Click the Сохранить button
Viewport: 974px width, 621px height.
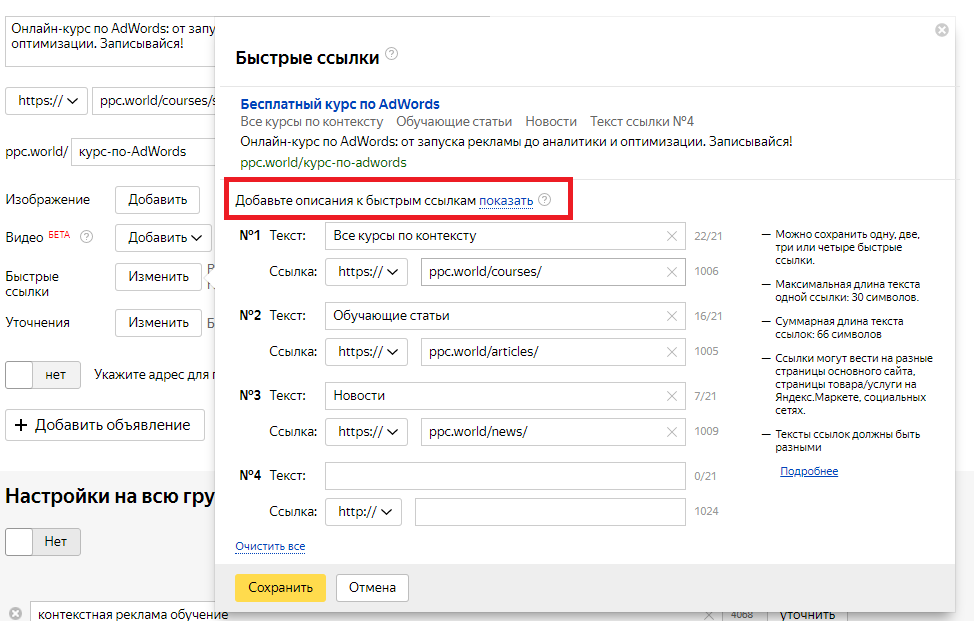[x=280, y=588]
